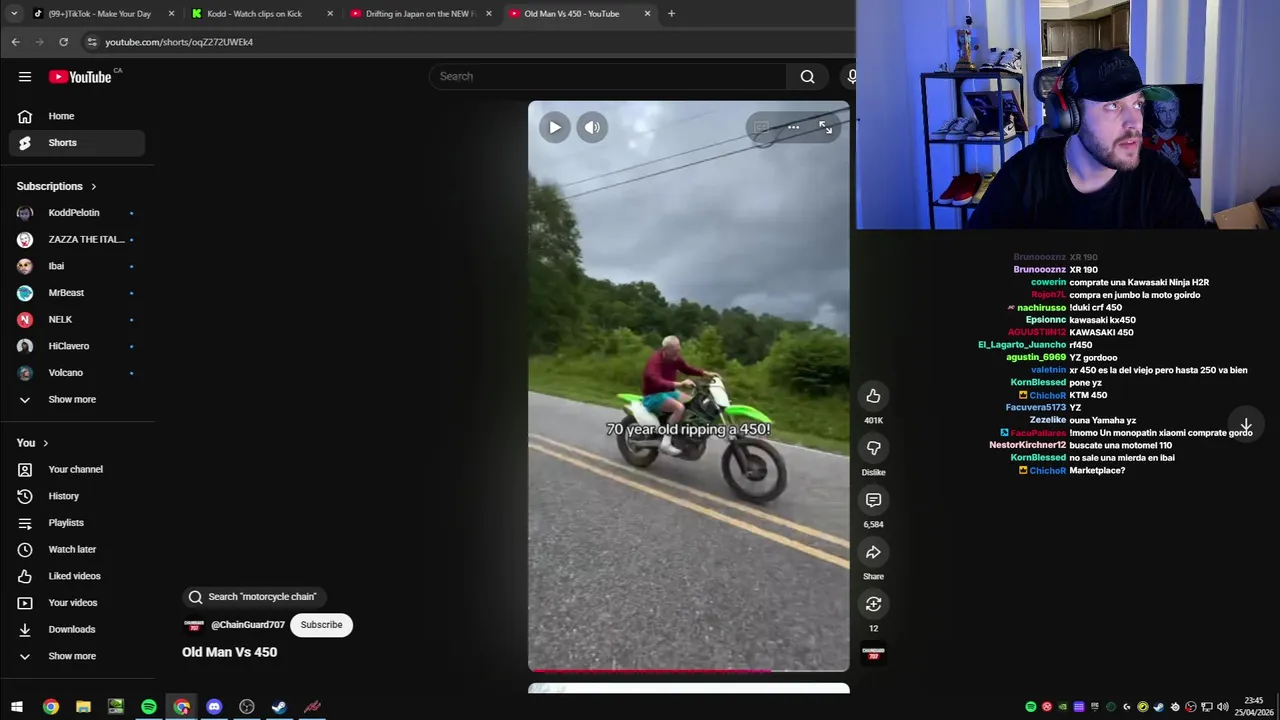Click the Short's red progress bar
The image size is (1280, 720).
coord(689,670)
